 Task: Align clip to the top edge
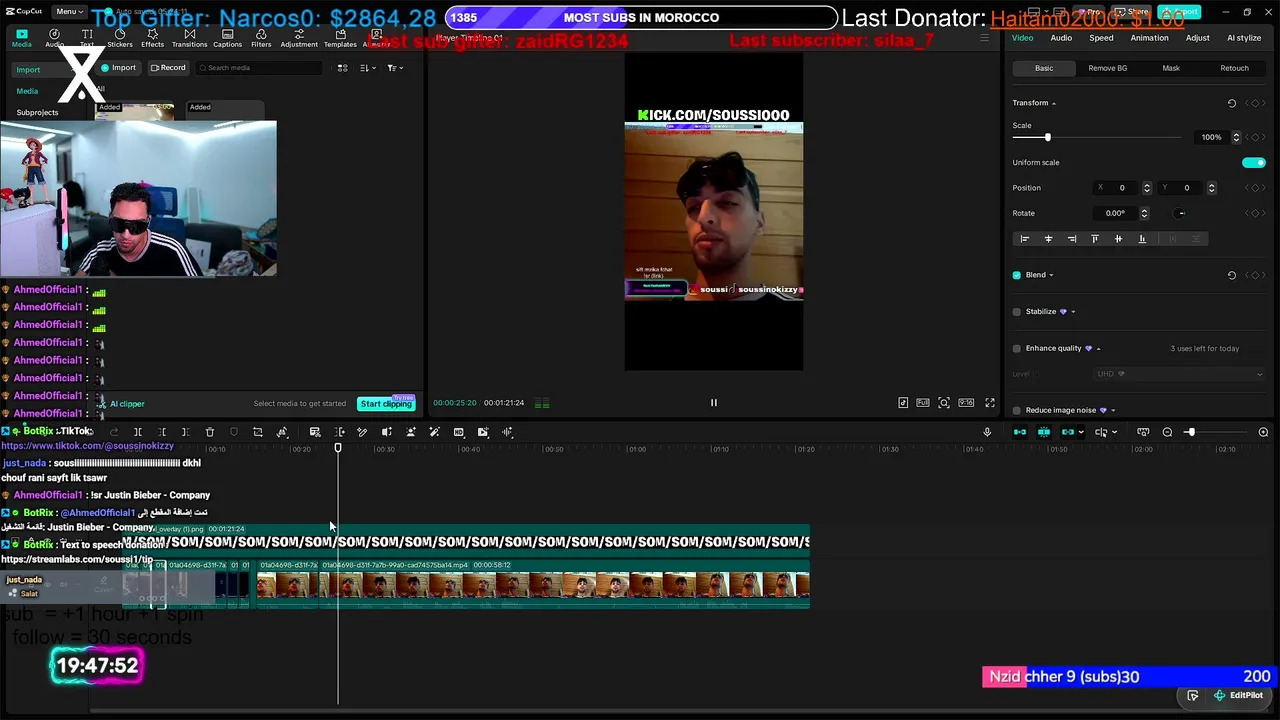tap(1095, 239)
